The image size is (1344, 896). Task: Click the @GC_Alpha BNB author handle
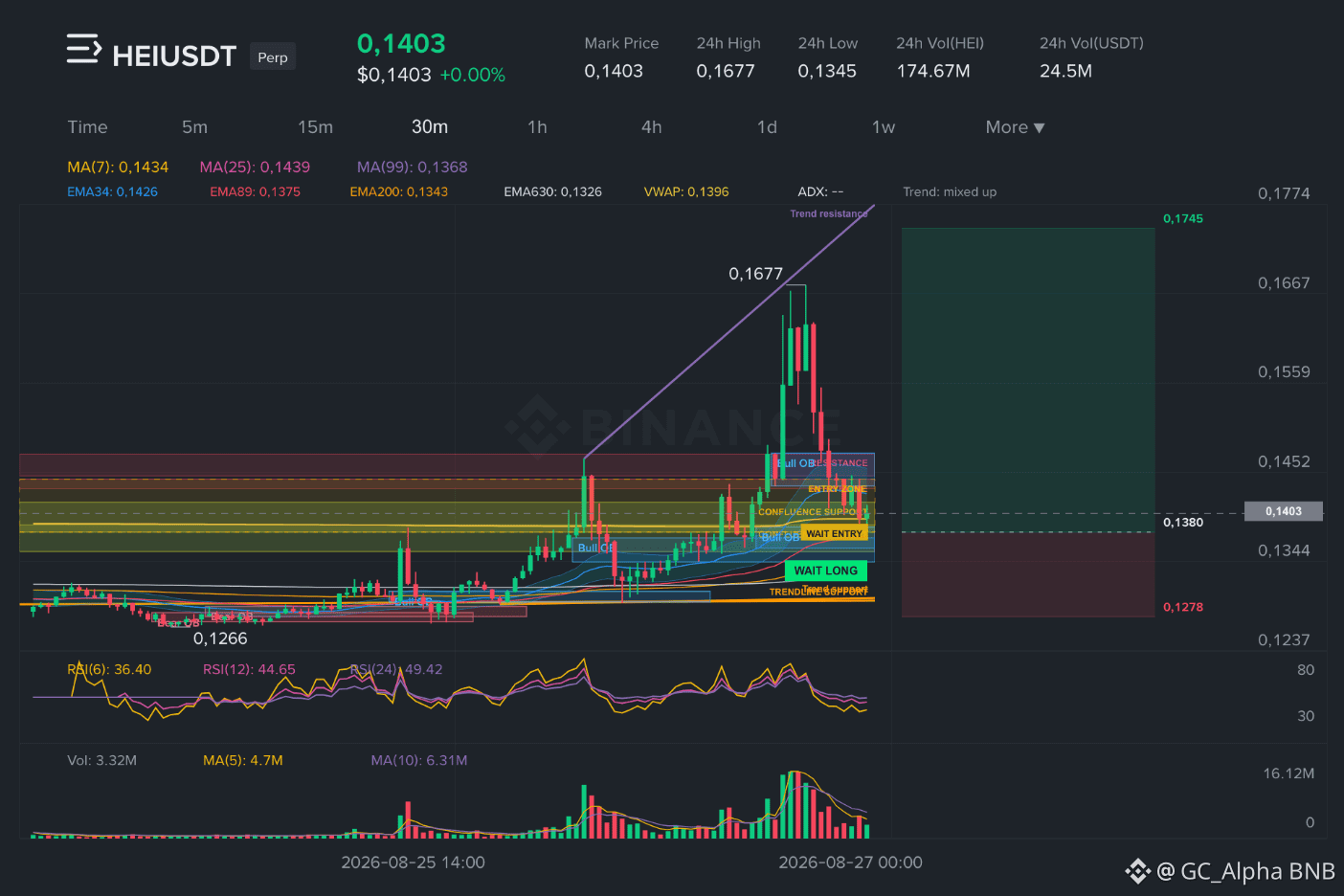[x=1245, y=871]
